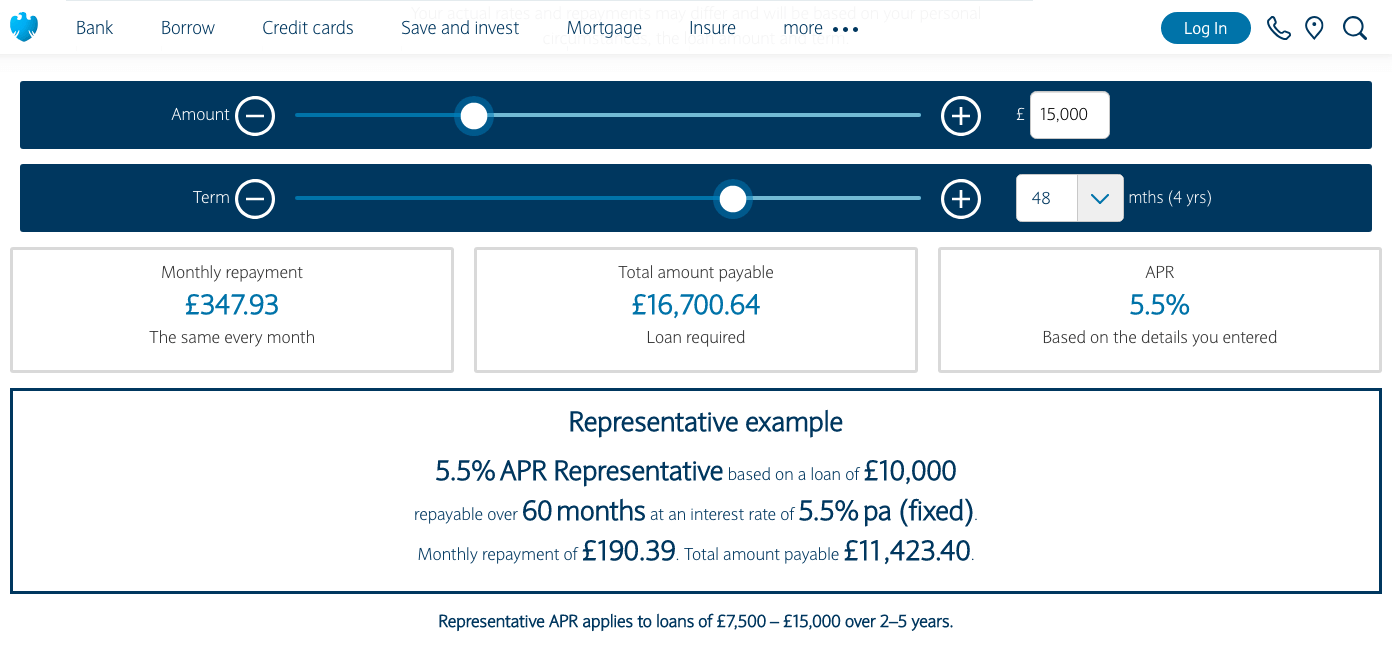
Task: Expand the more menu dots
Action: pos(846,29)
